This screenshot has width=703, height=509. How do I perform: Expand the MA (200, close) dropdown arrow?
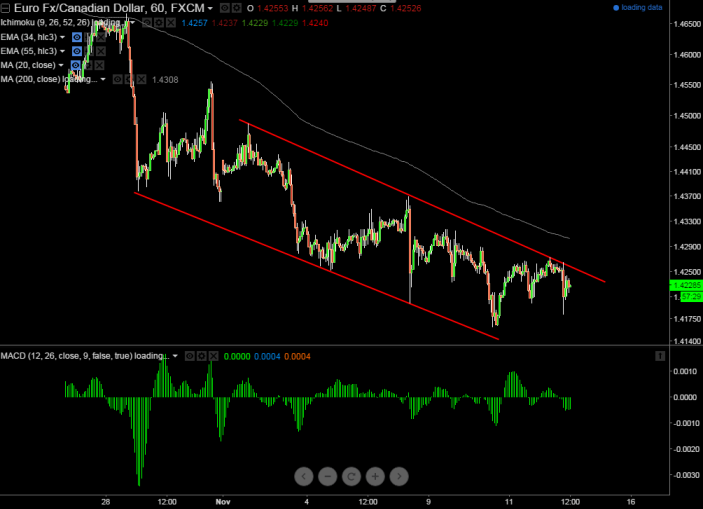click(x=103, y=79)
